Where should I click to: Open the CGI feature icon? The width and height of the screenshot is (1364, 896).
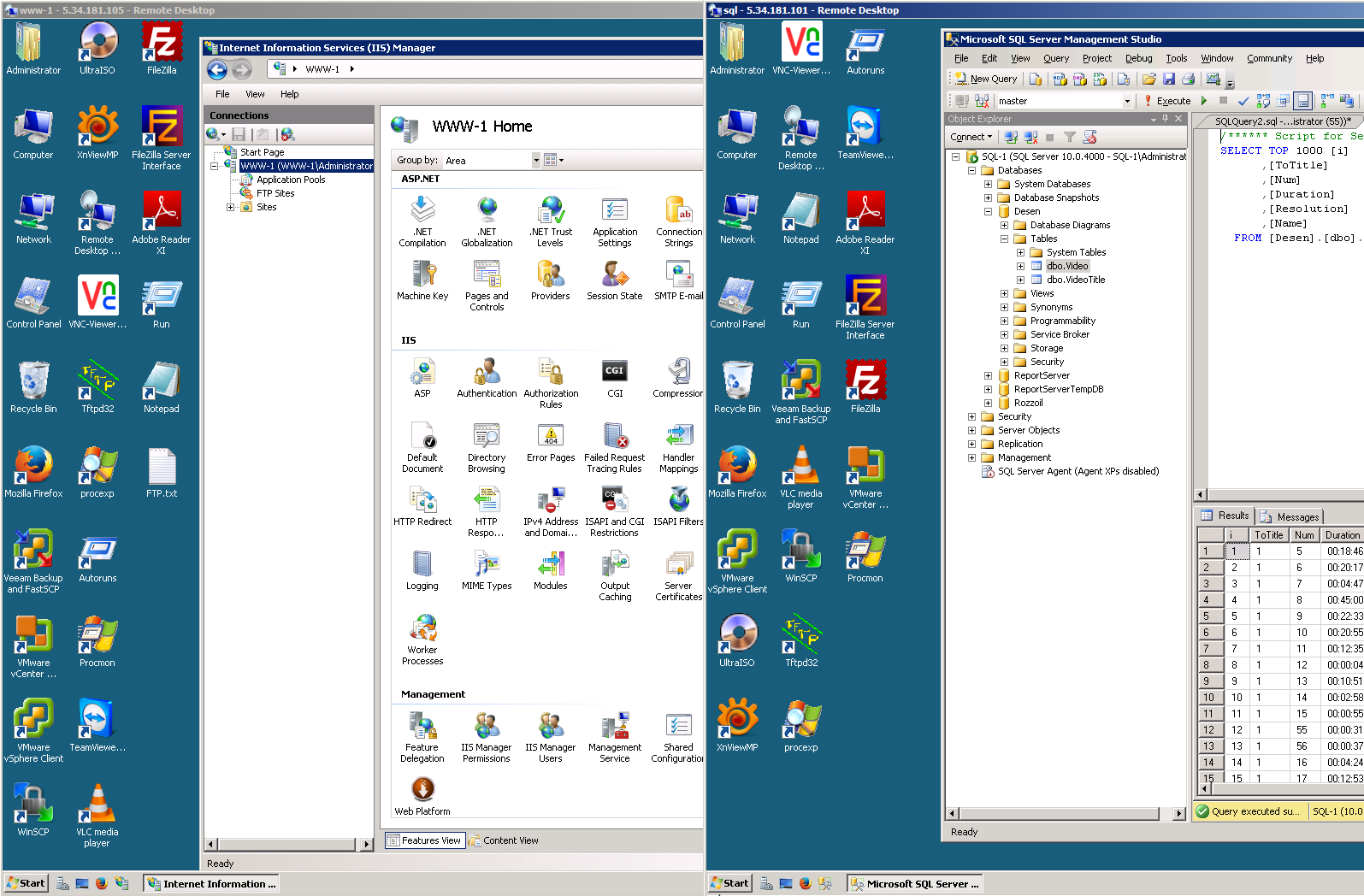[615, 377]
